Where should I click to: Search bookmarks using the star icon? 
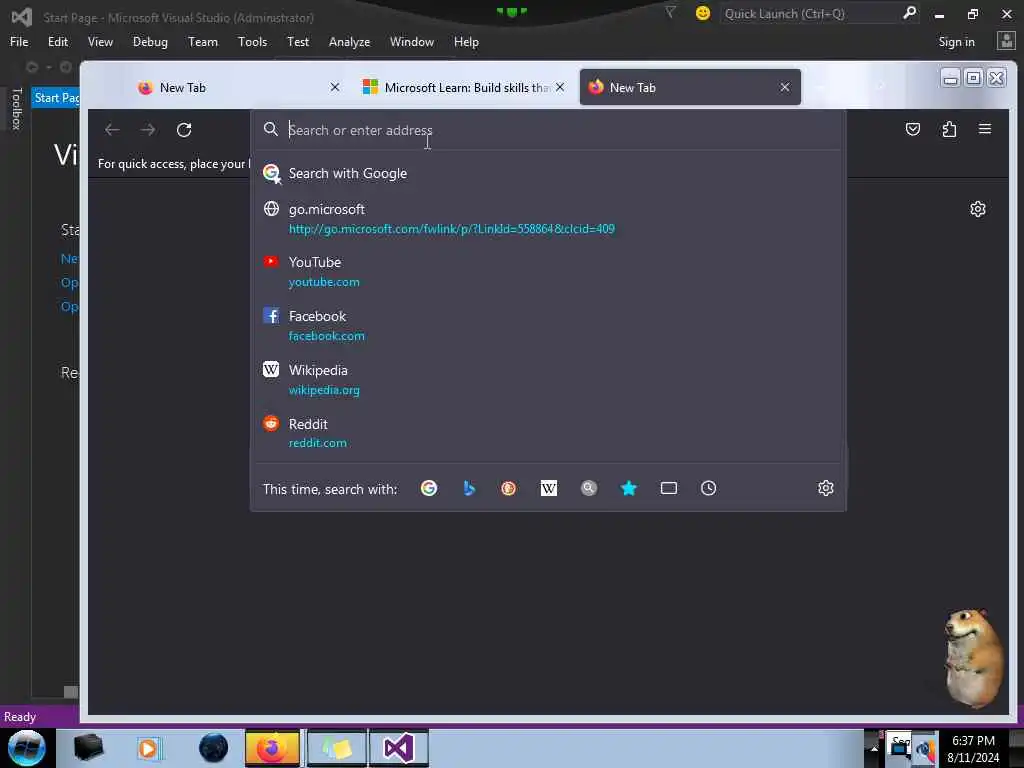coord(628,488)
